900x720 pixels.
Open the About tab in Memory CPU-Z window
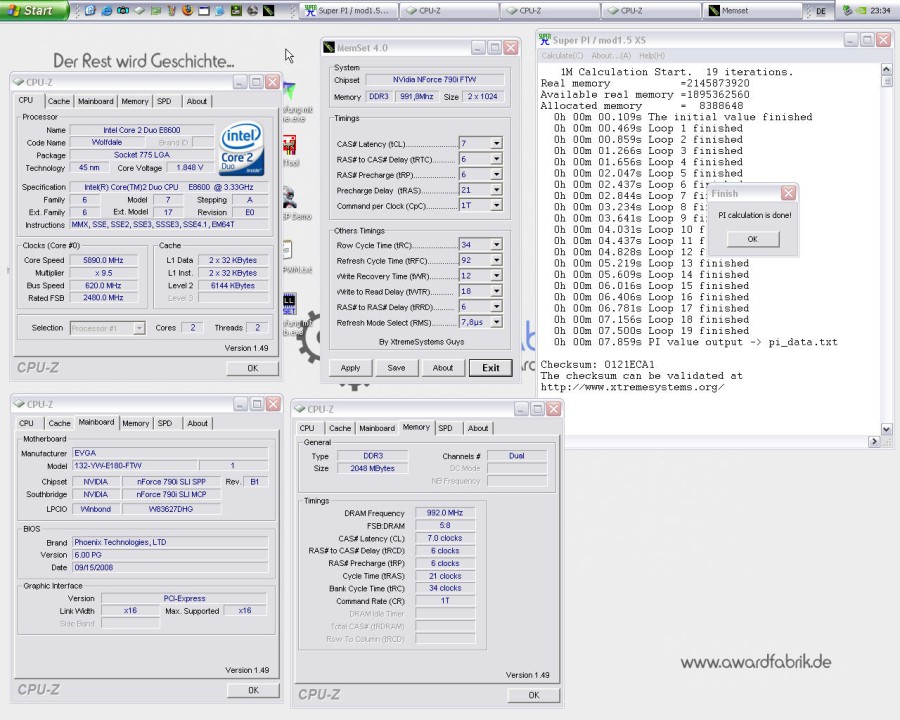(x=478, y=428)
